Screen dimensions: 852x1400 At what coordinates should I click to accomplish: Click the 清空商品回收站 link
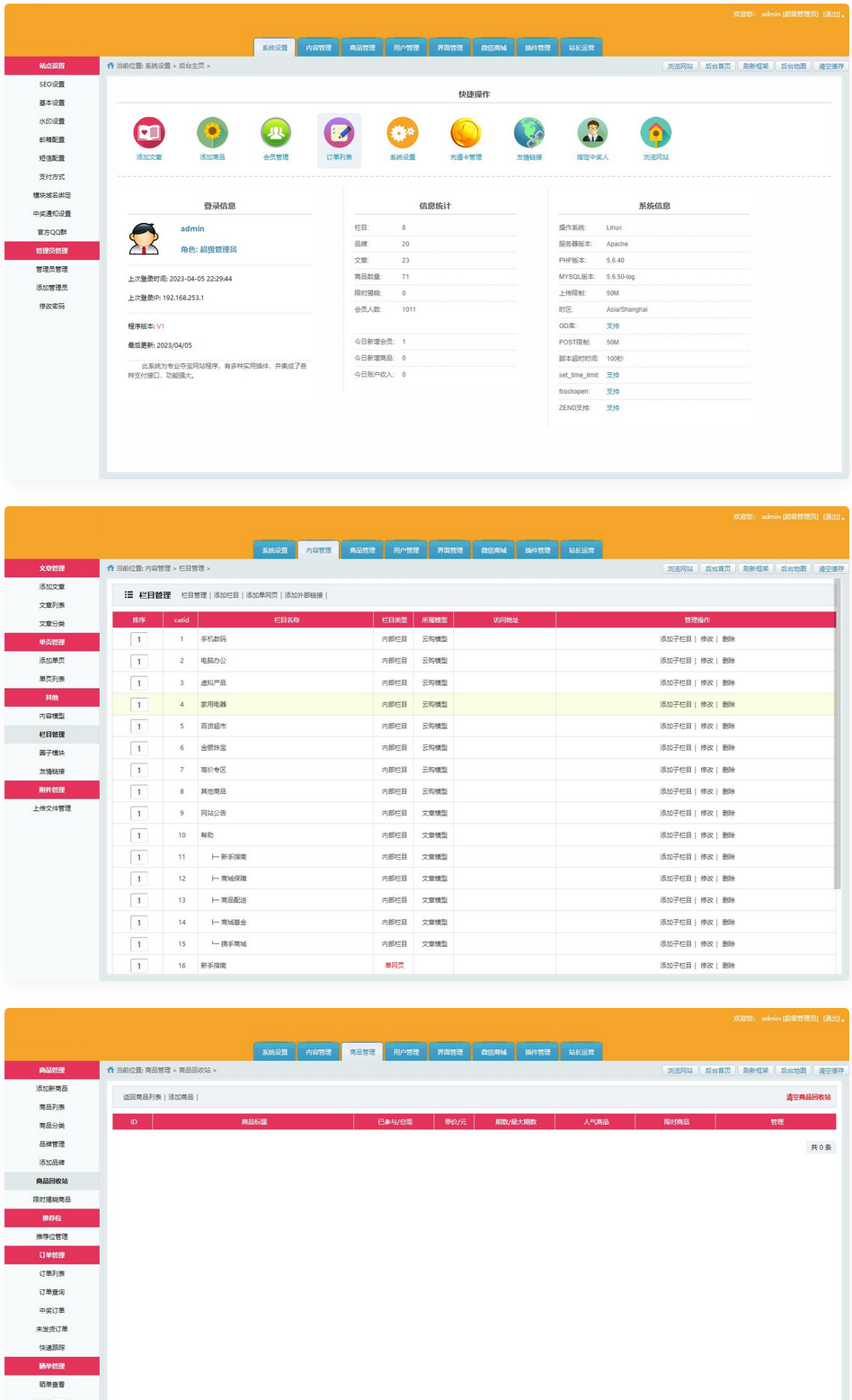click(x=808, y=1097)
